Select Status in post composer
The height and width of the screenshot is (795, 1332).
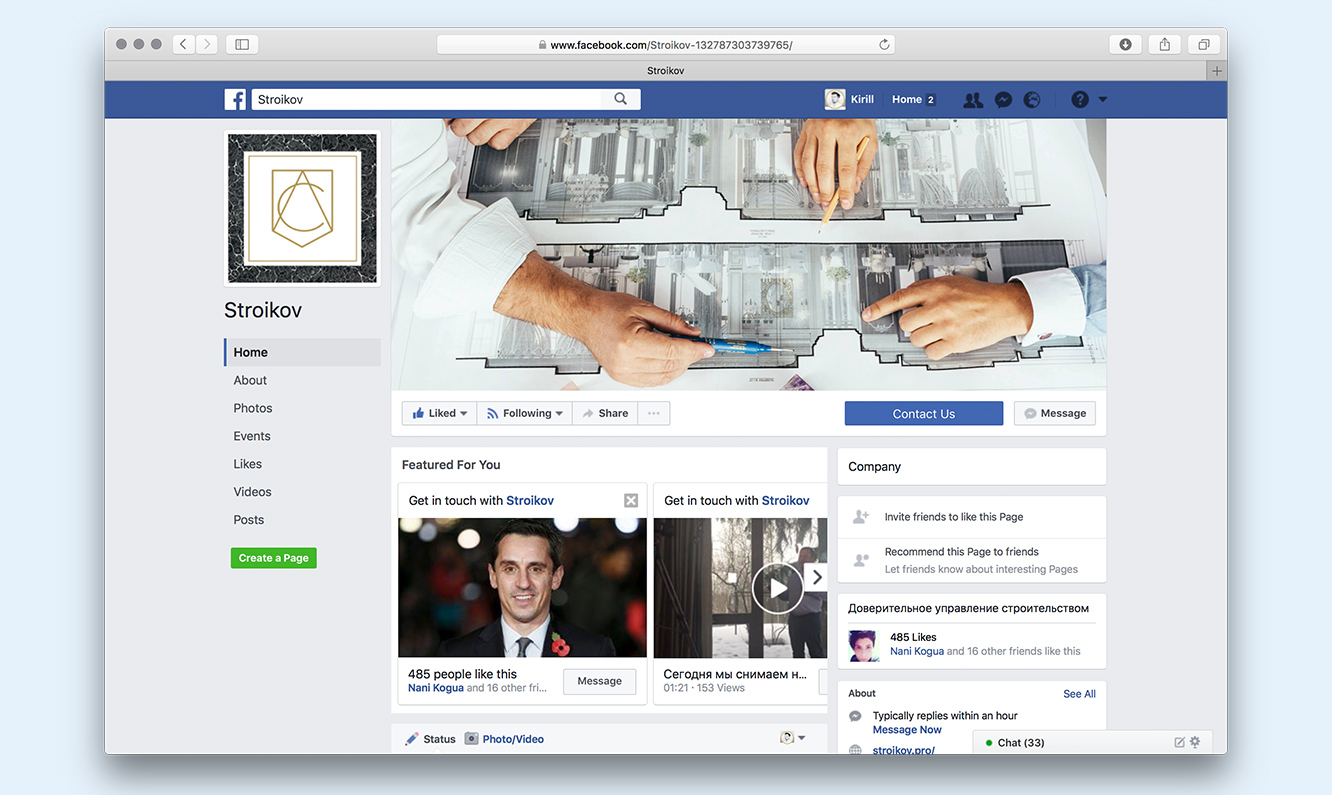pos(430,739)
